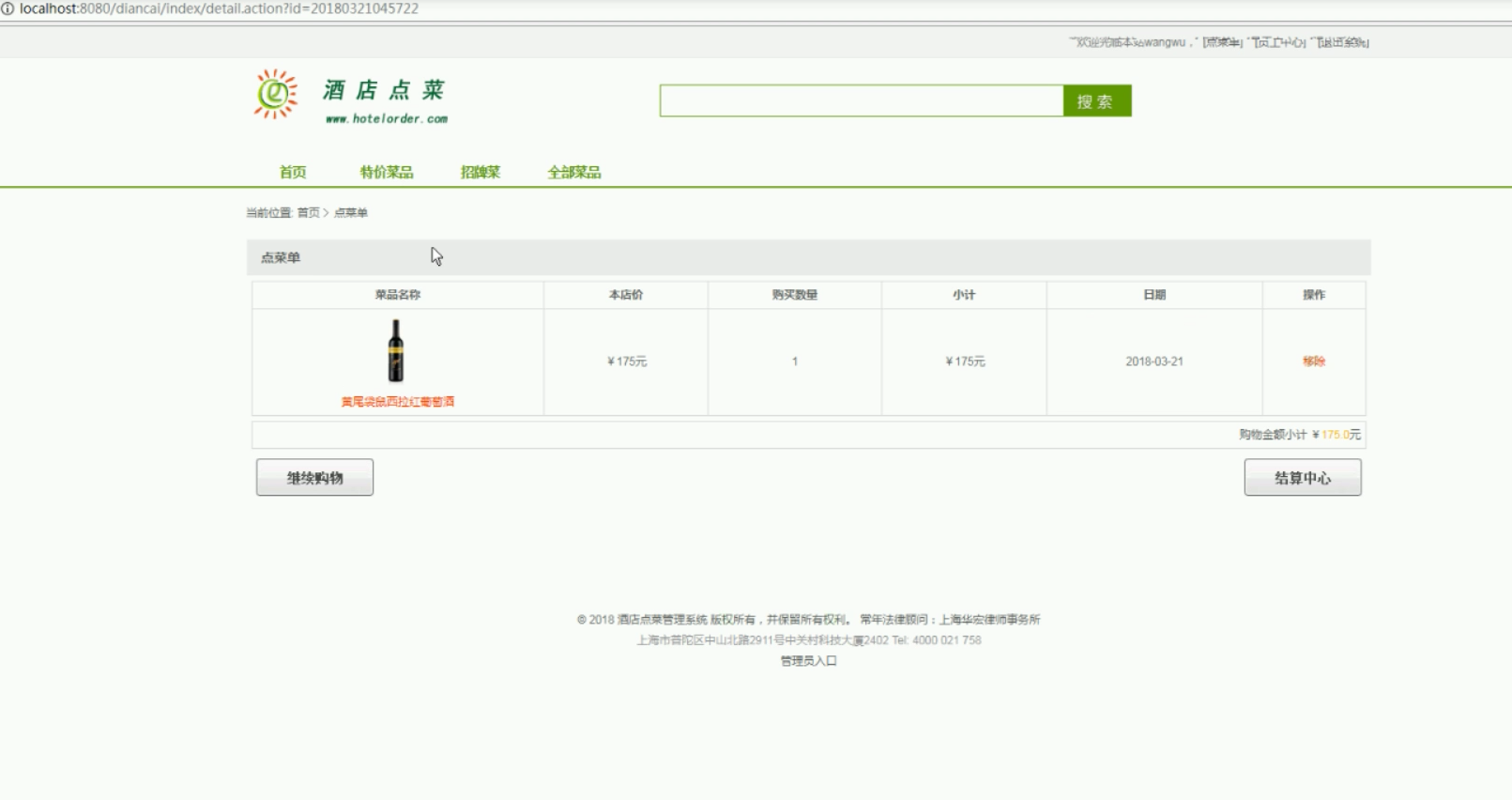Remove the wine item via 移除

click(x=1313, y=362)
